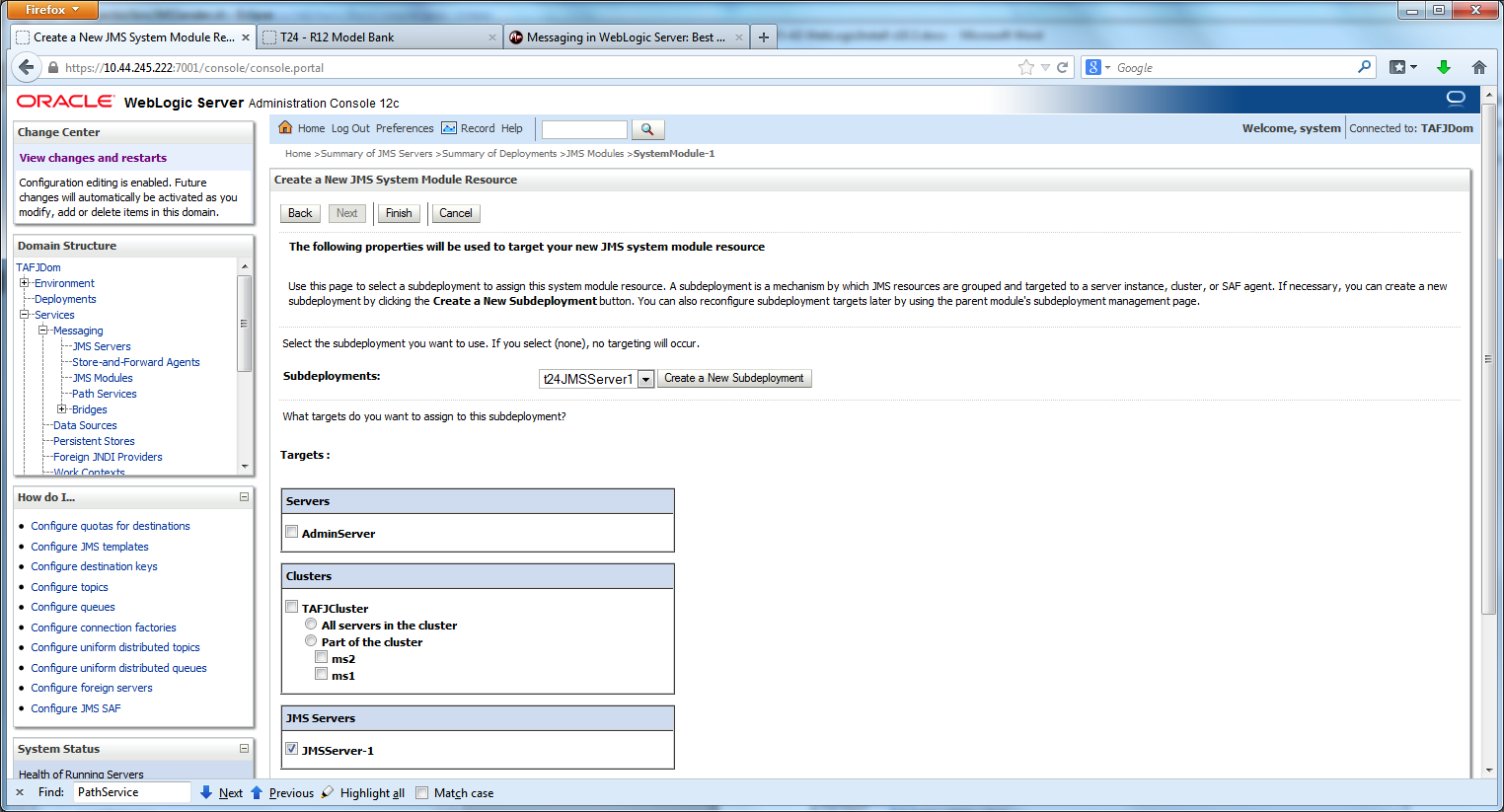Click the browser address bar

click(x=538, y=67)
